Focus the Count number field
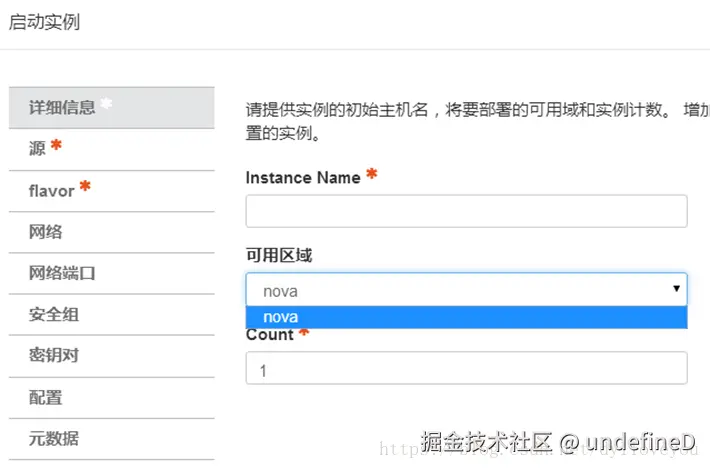Viewport: 710px width, 469px height. click(x=466, y=369)
